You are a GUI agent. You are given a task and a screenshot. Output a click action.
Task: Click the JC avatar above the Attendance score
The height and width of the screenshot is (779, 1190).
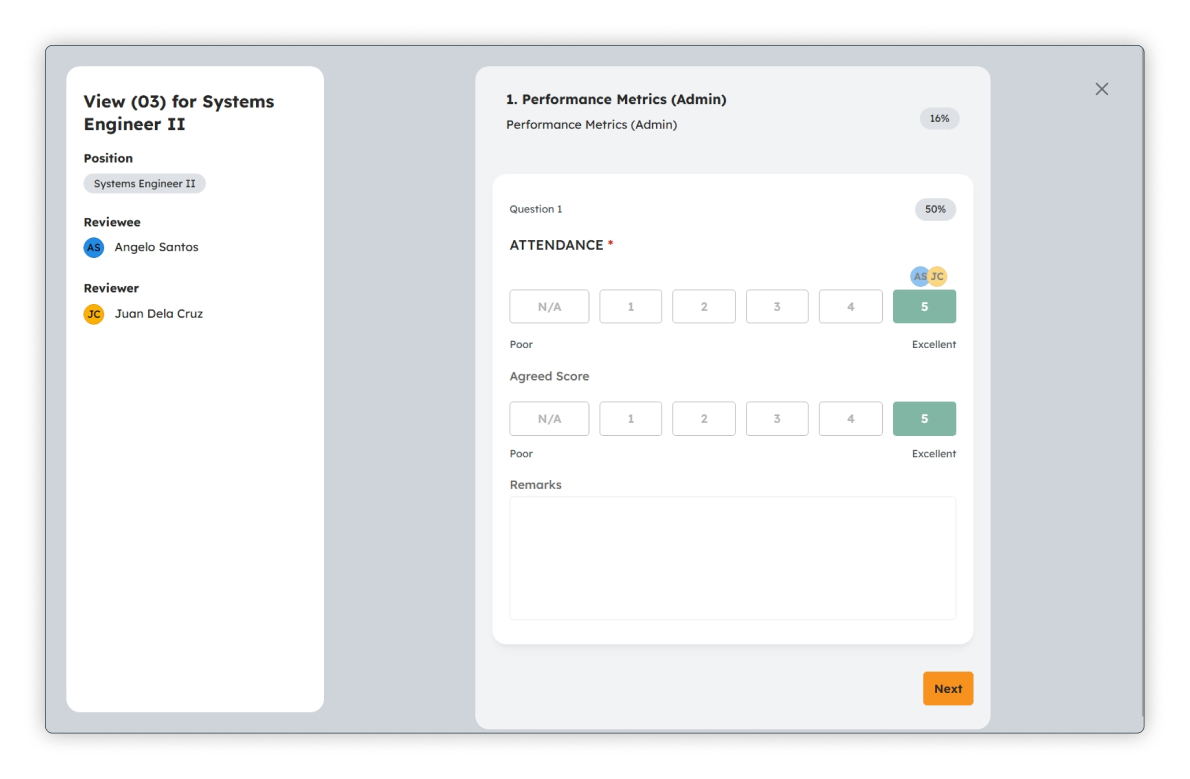(939, 276)
